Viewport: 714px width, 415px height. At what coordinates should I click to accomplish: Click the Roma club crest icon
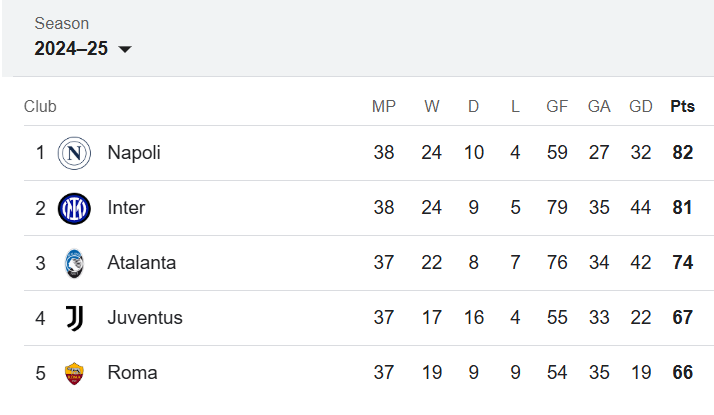point(74,373)
